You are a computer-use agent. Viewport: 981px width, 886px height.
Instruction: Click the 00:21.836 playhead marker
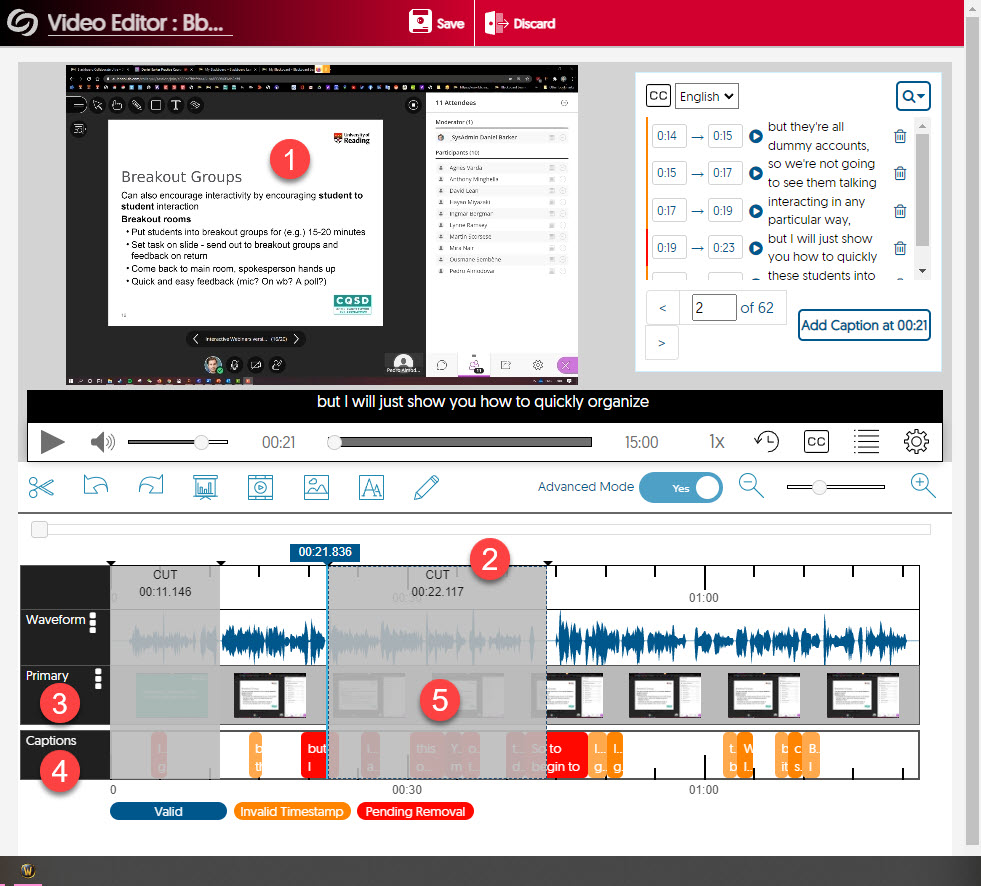pos(325,552)
